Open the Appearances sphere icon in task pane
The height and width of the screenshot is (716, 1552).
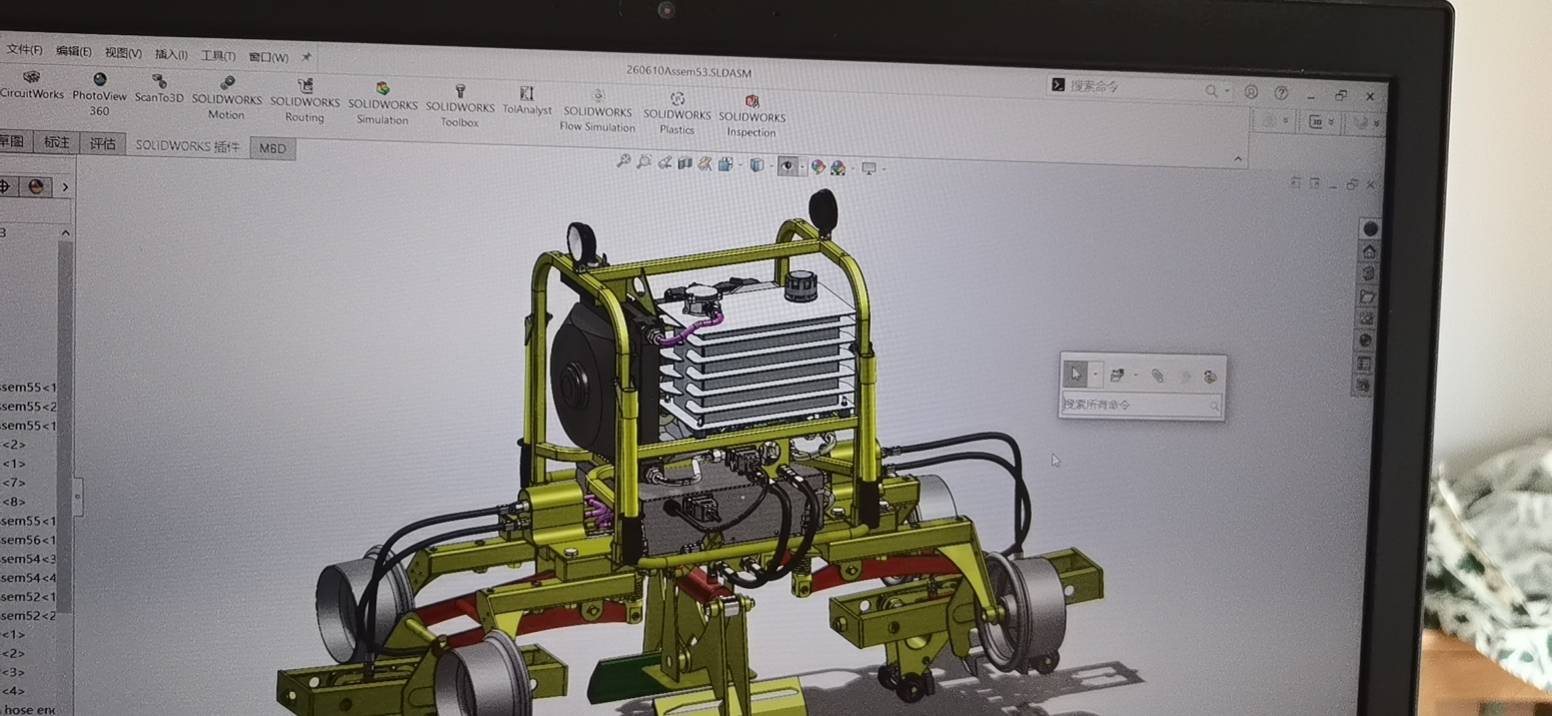click(x=1366, y=341)
